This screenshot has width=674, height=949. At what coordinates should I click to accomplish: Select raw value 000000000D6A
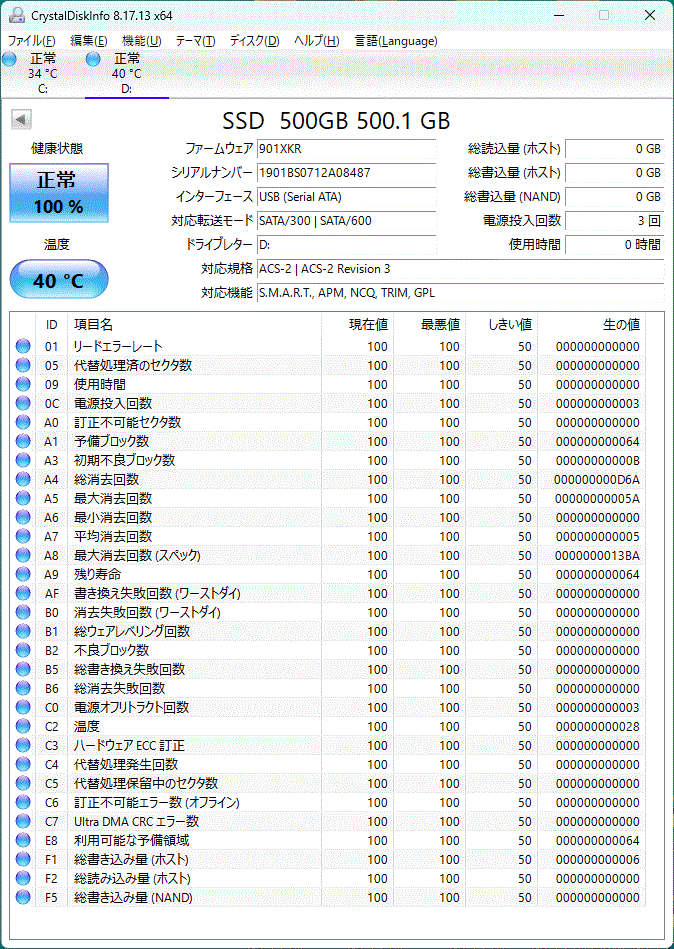point(597,479)
